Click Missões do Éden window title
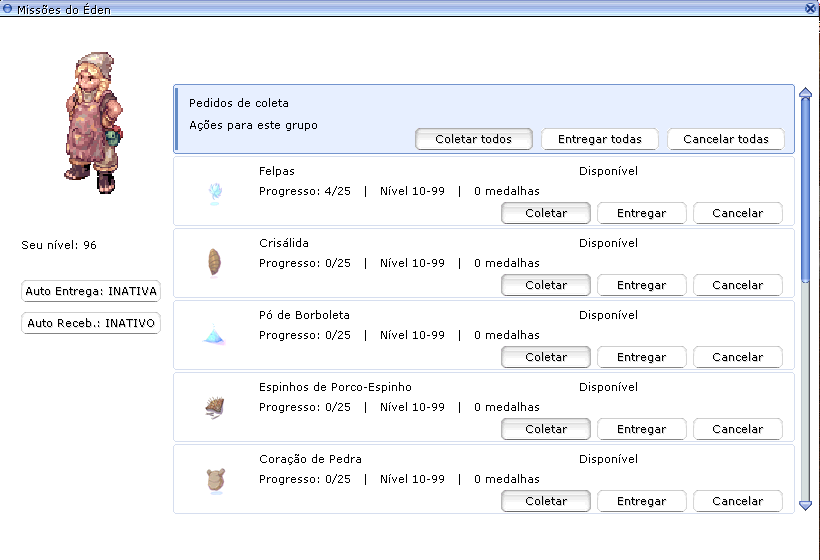Image resolution: width=820 pixels, height=560 pixels. point(64,9)
